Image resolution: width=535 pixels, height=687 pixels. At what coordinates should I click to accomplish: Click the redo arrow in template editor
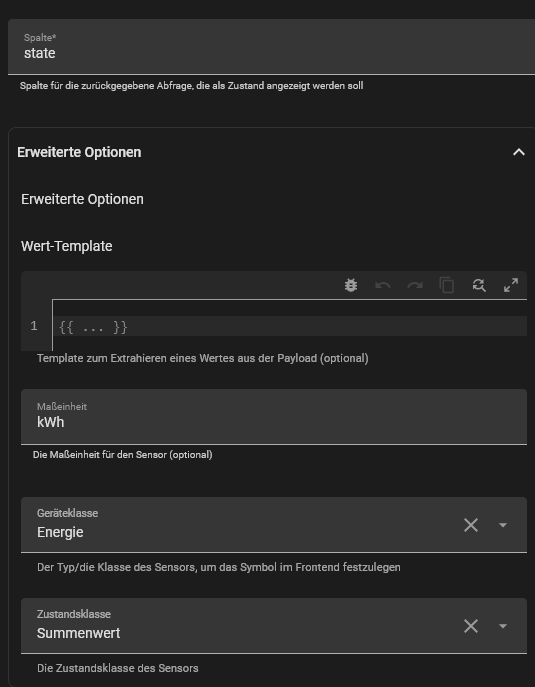click(x=415, y=286)
